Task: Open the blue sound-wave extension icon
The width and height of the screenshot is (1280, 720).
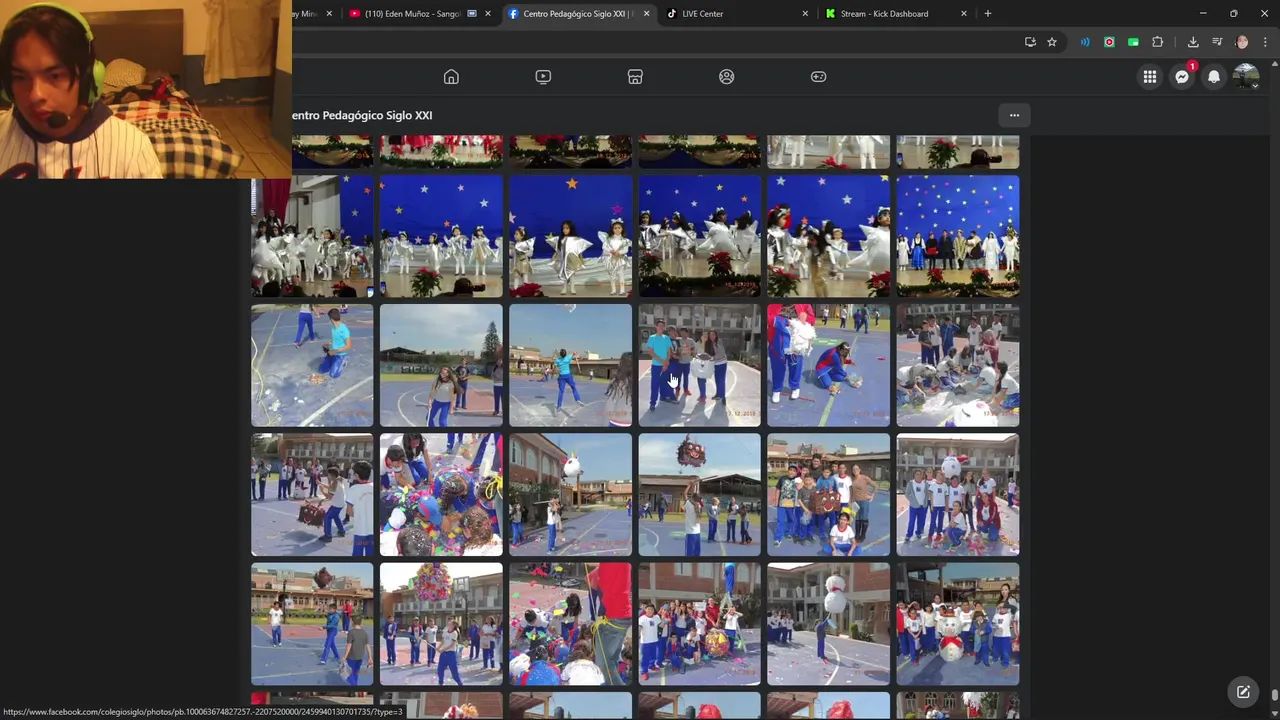Action: pyautogui.click(x=1085, y=42)
